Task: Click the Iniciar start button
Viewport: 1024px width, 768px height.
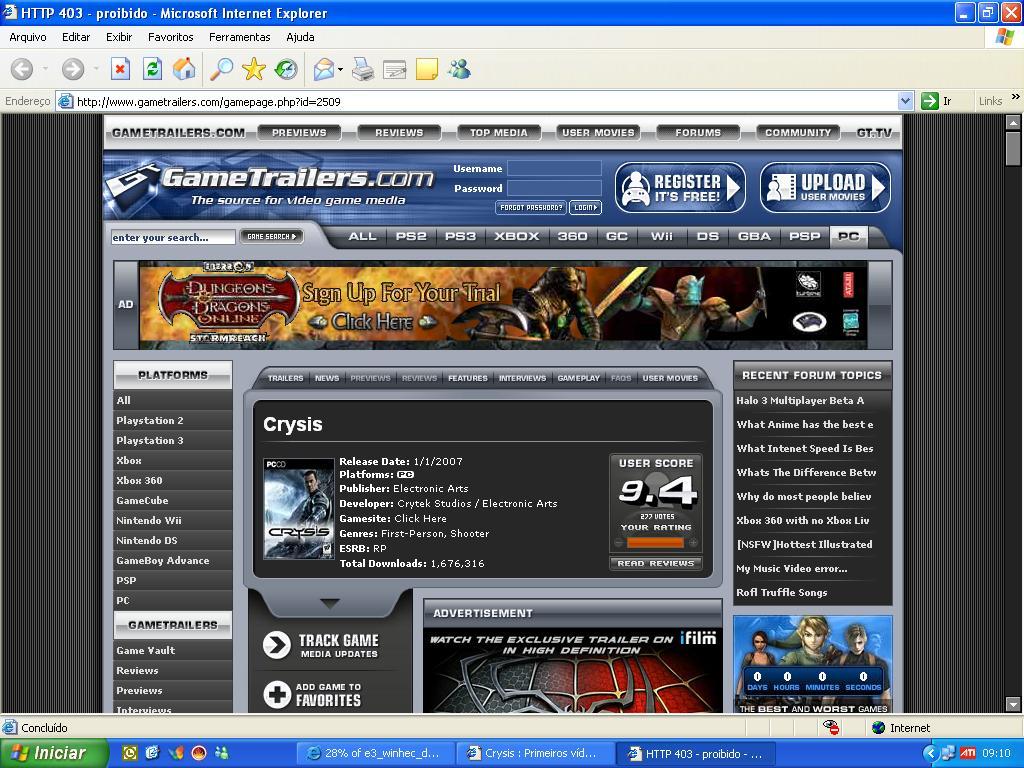Action: [x=54, y=753]
